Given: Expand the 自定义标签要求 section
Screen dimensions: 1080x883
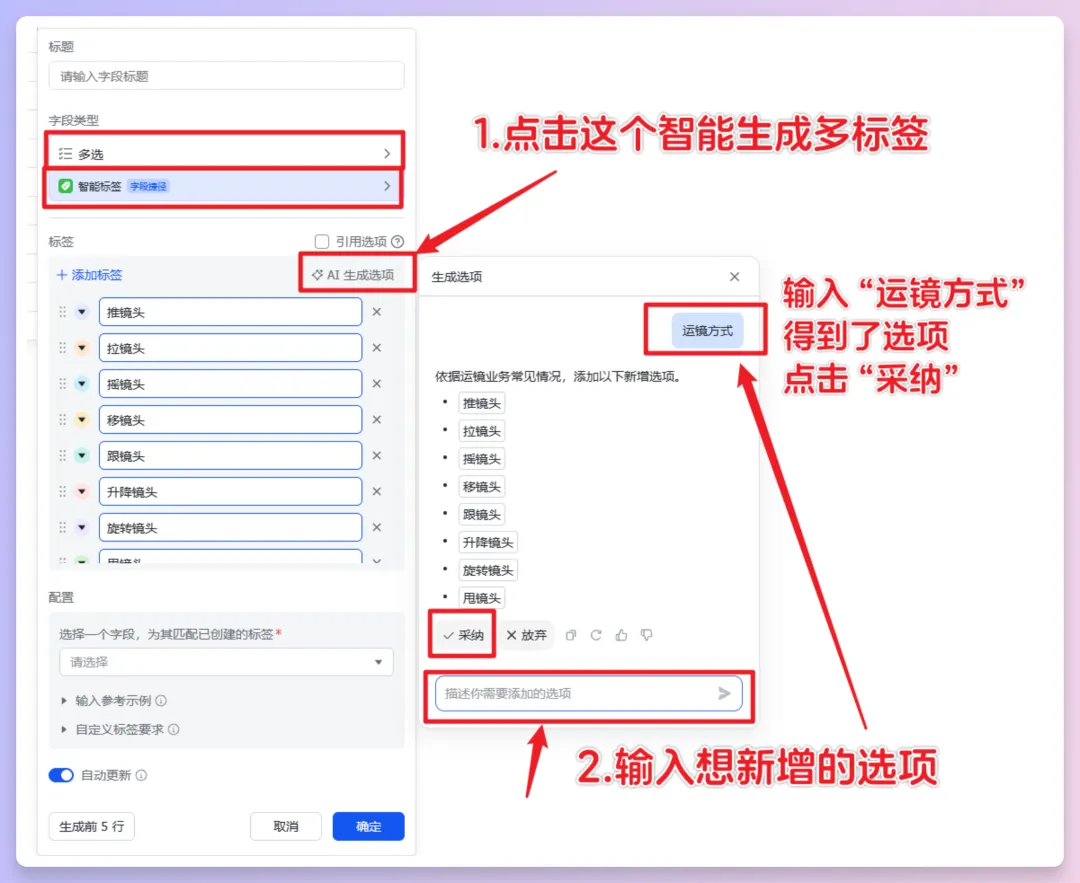Looking at the screenshot, I should click(x=120, y=729).
